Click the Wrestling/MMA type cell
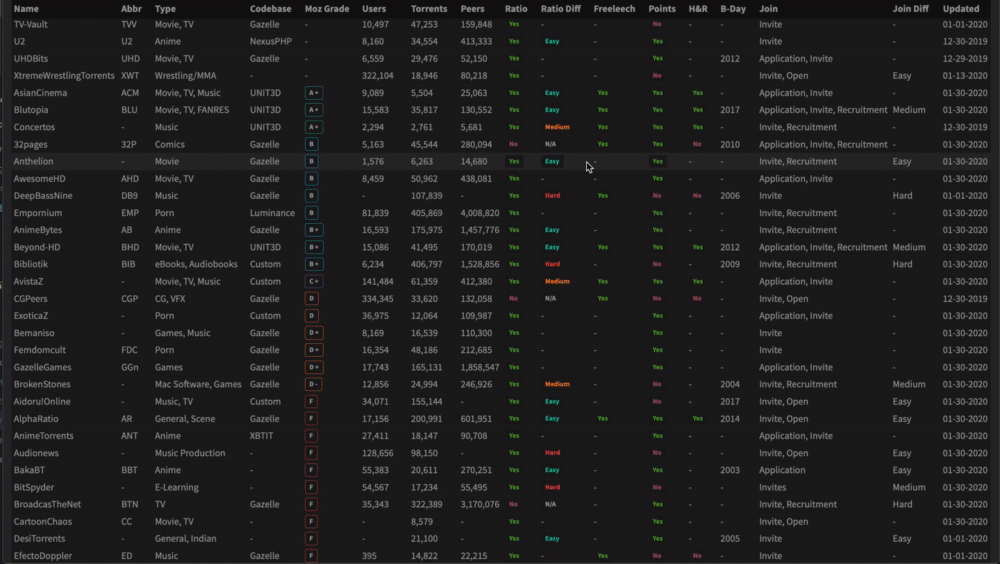 pos(186,75)
